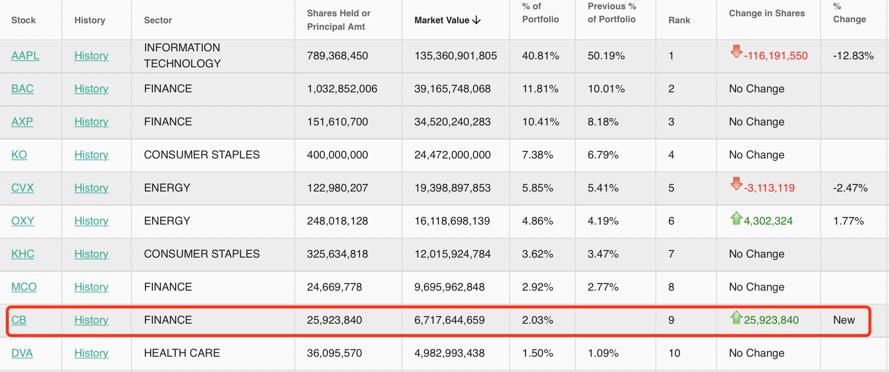Sort by the Stock column header

tap(23, 20)
